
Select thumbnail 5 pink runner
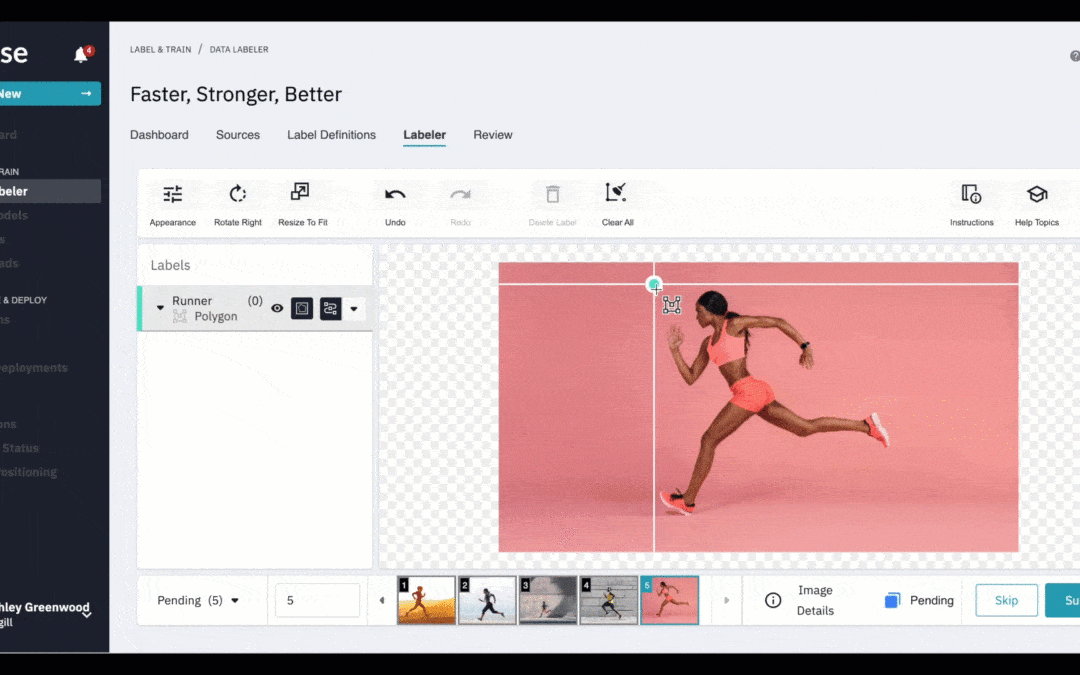coord(669,601)
